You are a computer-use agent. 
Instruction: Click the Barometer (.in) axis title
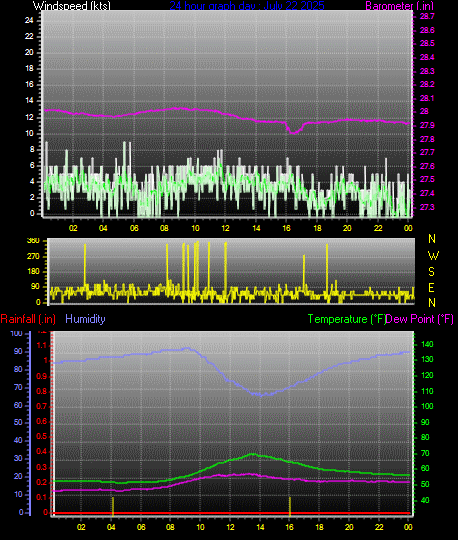click(399, 6)
